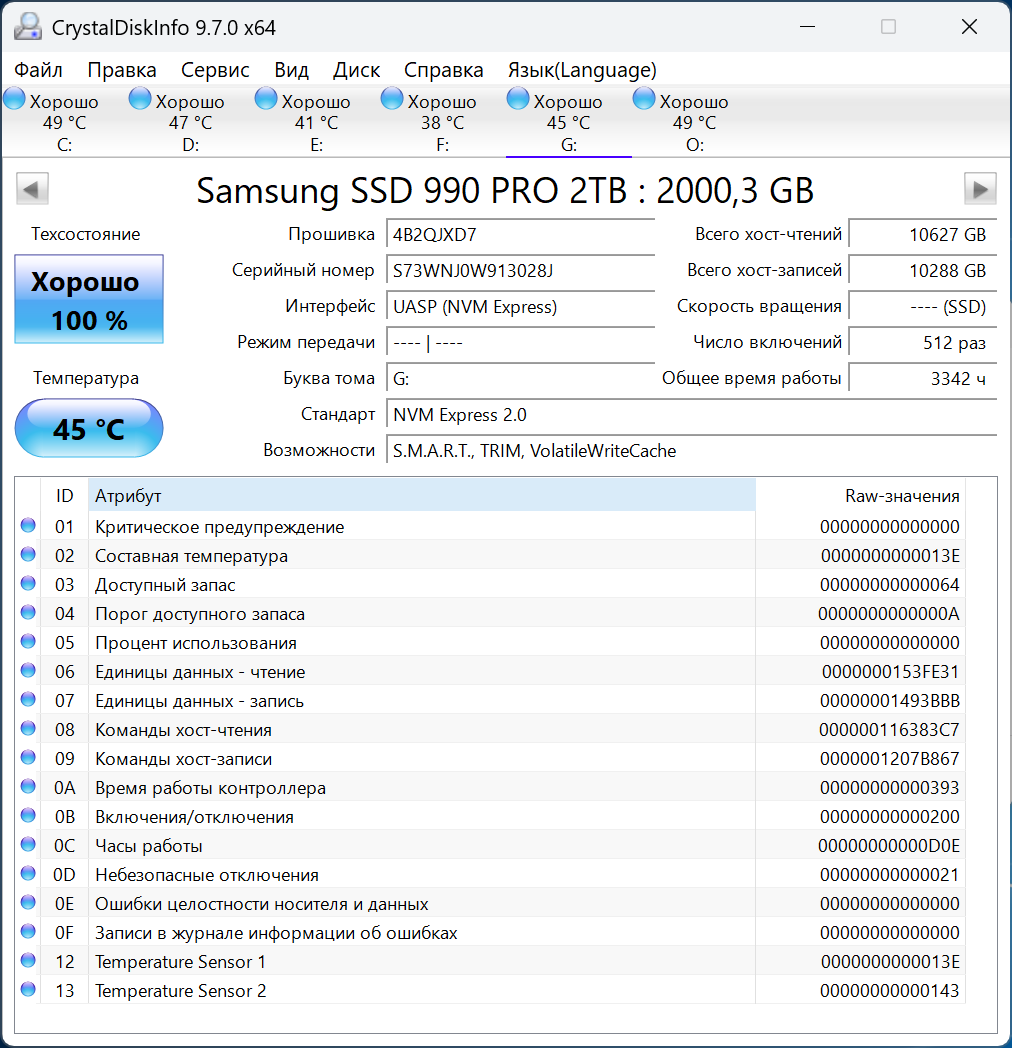Click the left arrow to view previous drive
1012x1048 pixels.
(x=31, y=188)
